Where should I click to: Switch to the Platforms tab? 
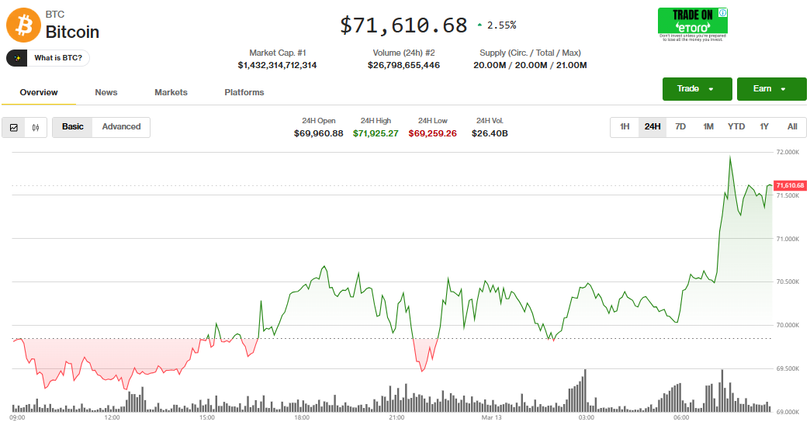244,93
